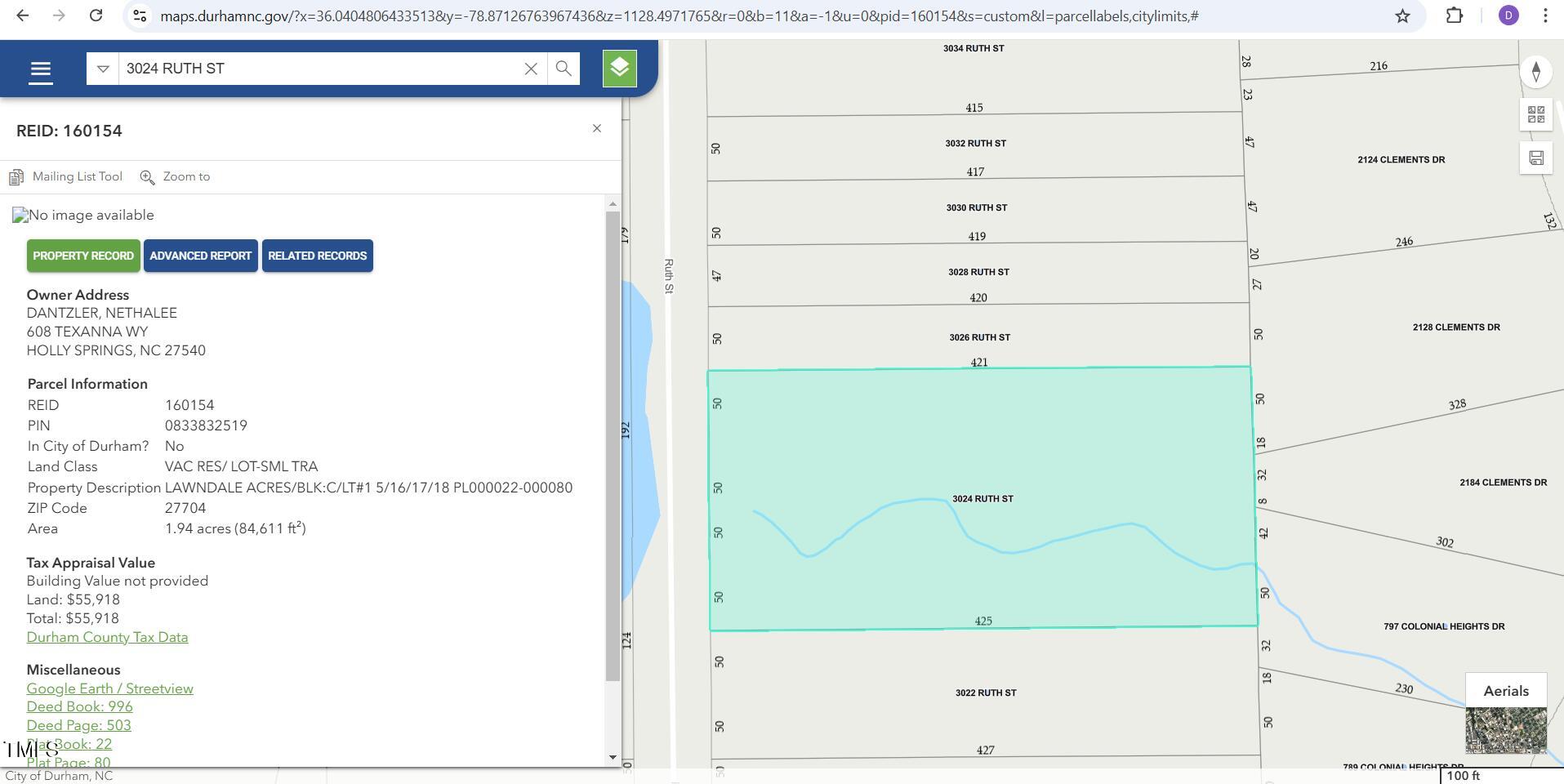The image size is (1564, 784).
Task: Click the search magnifier icon
Action: [x=564, y=69]
